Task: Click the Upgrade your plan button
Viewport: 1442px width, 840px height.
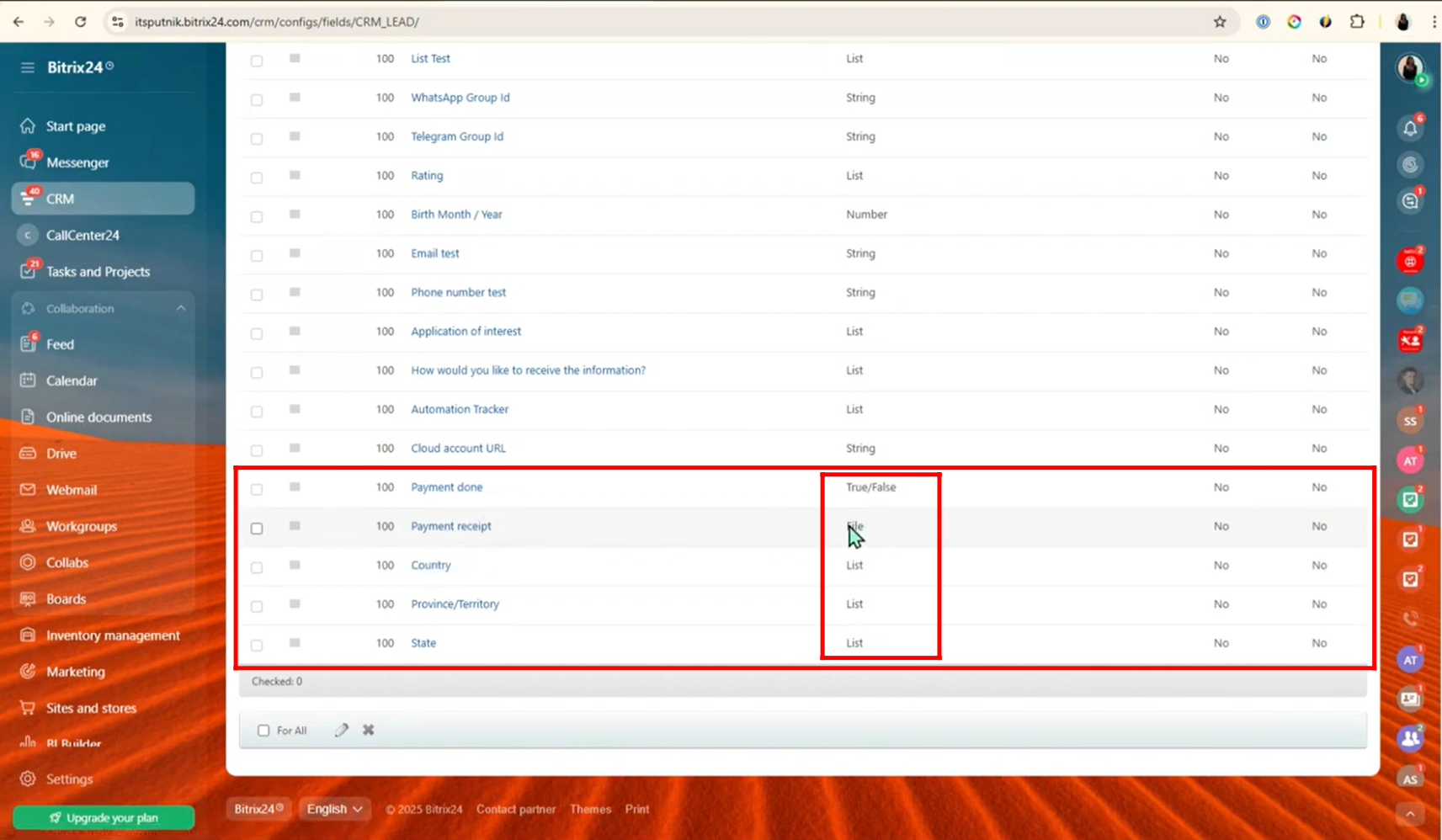Action: click(x=103, y=817)
